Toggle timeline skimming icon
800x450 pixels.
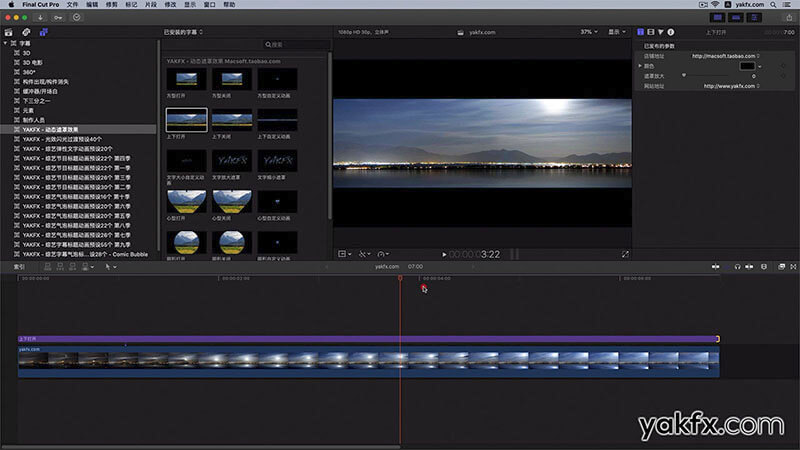click(716, 267)
